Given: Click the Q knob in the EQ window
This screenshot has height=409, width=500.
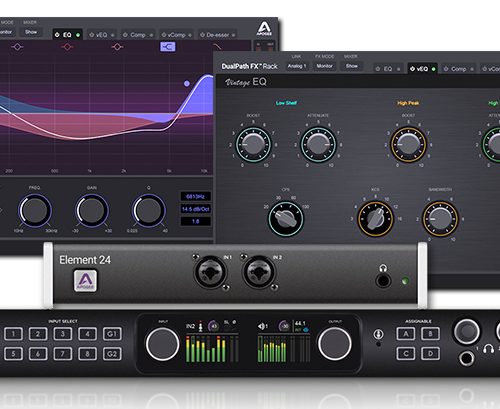Looking at the screenshot, I should (x=149, y=211).
